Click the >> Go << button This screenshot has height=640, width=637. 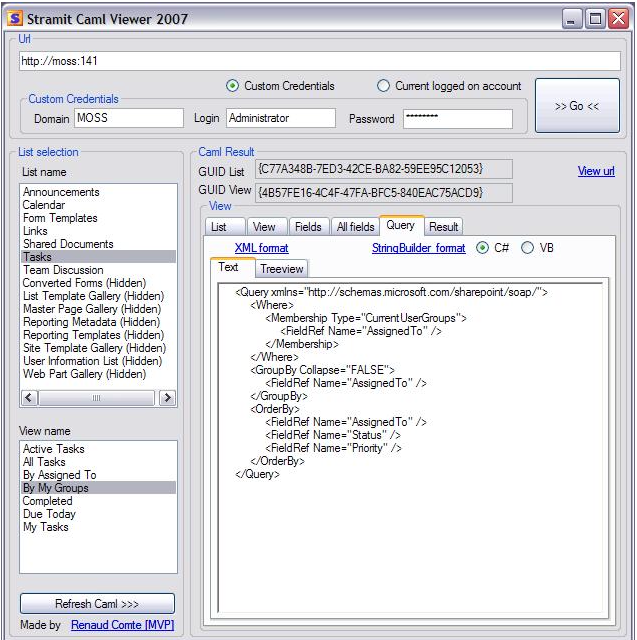click(x=577, y=106)
